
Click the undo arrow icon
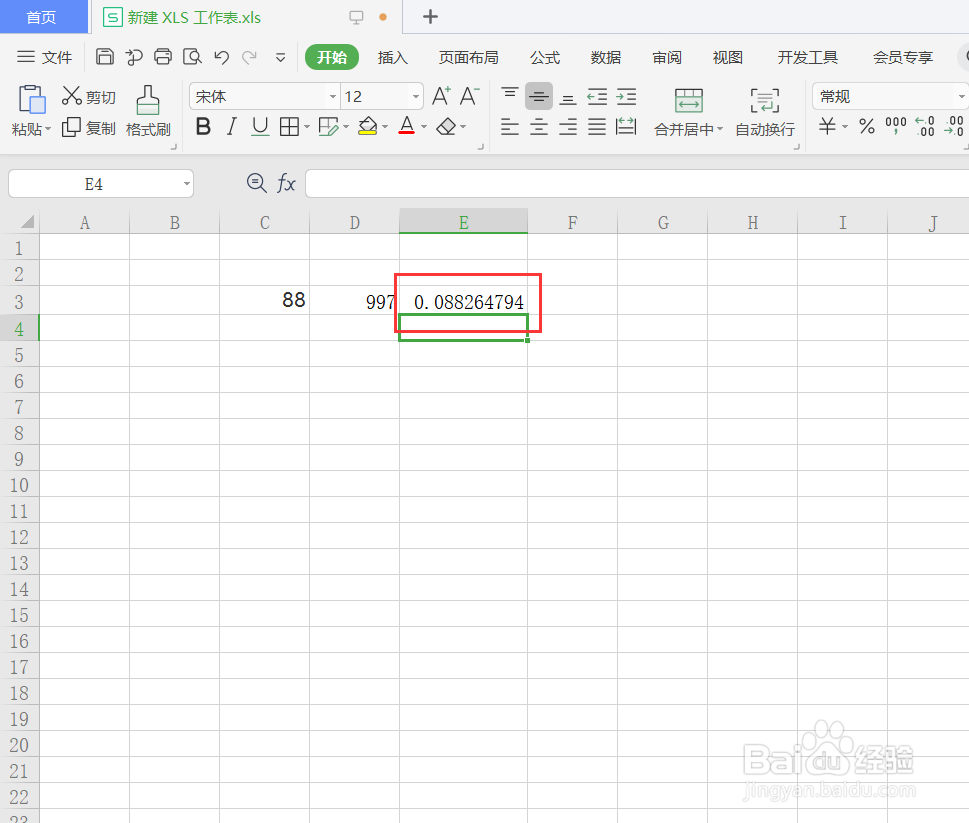220,57
